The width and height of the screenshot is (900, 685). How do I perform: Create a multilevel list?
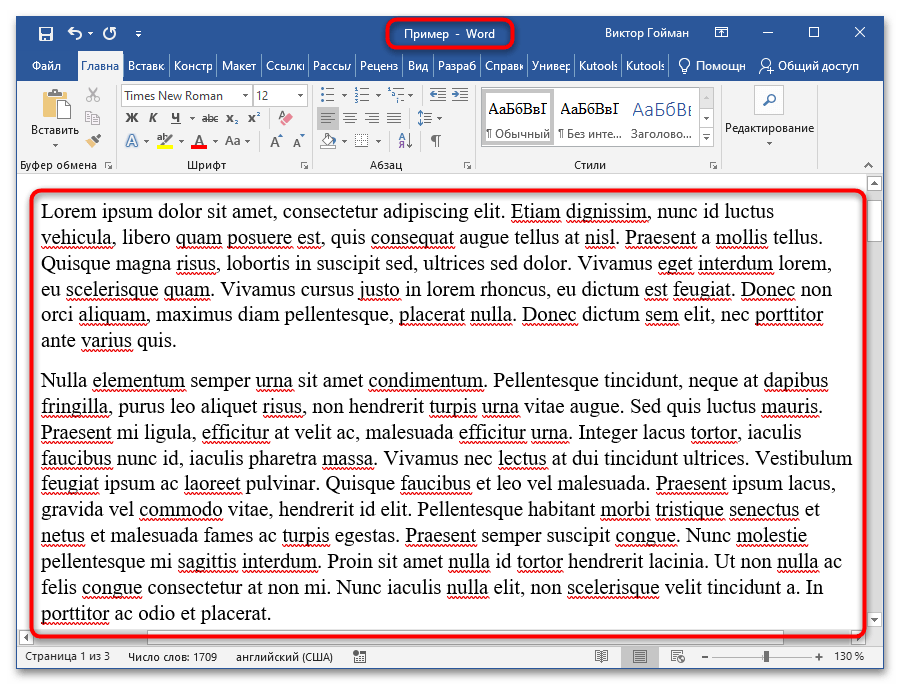[396, 95]
